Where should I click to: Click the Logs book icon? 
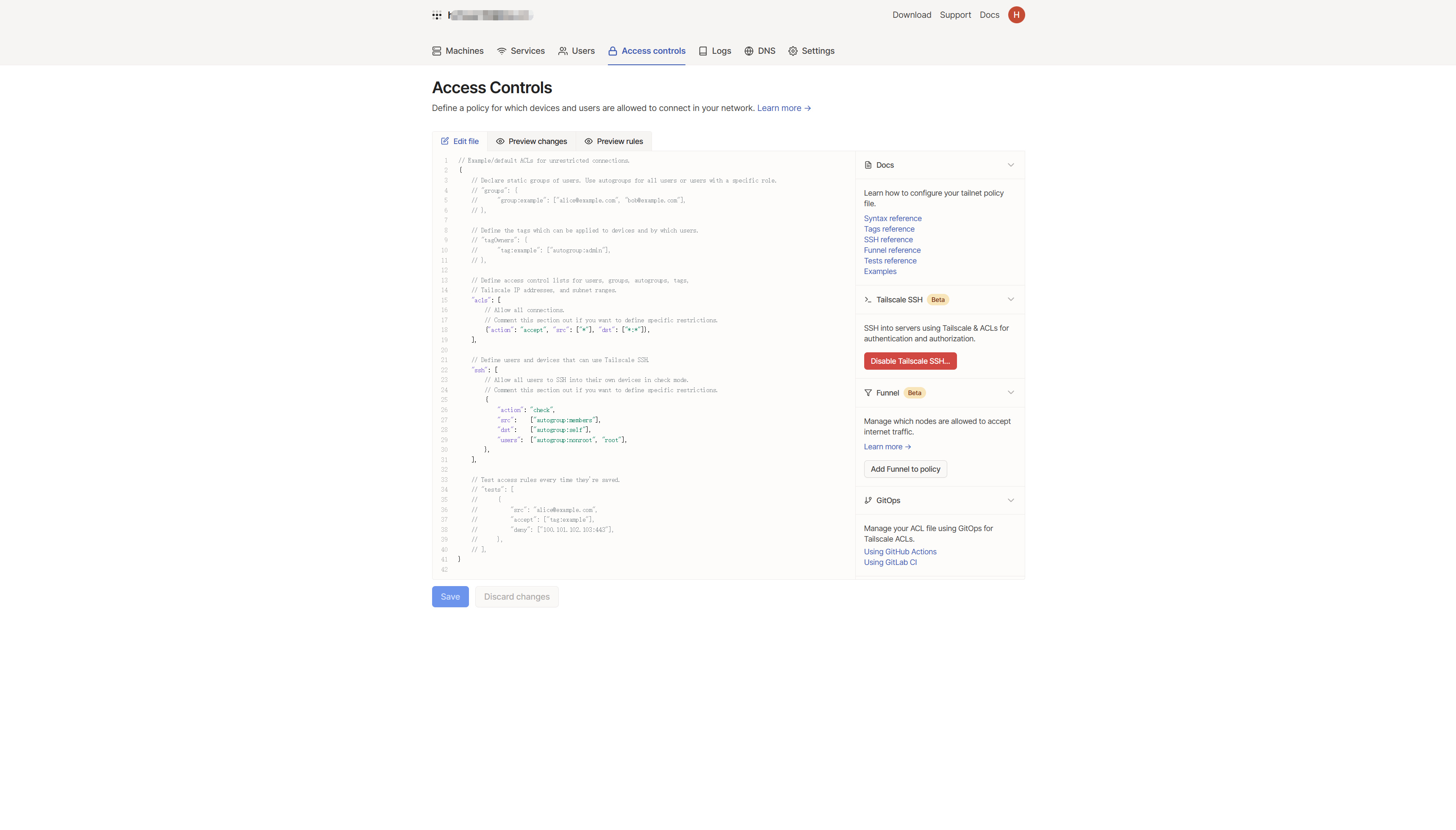coord(703,51)
